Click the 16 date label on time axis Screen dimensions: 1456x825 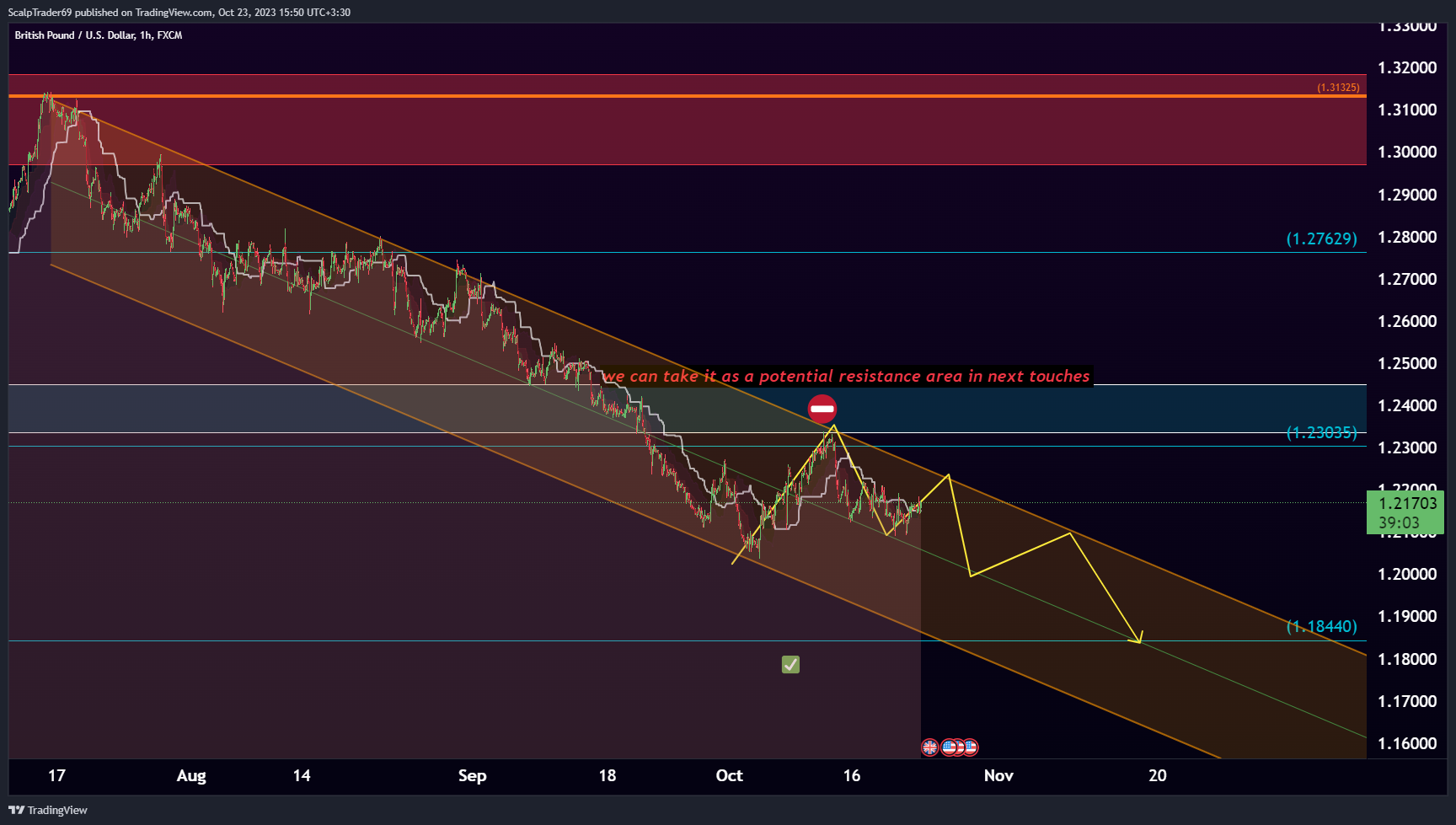point(852,775)
